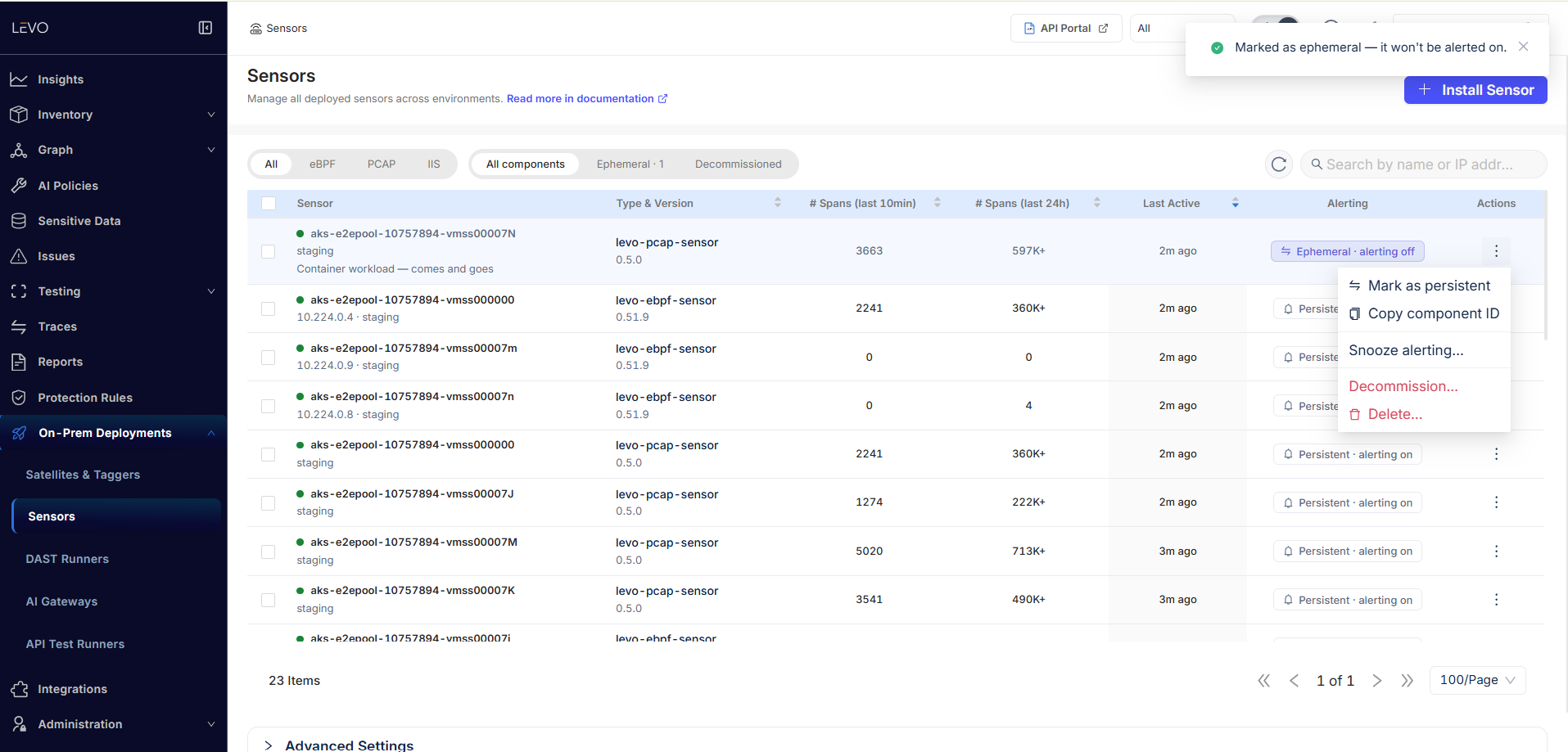Toggle the select-all sensors checkbox

coord(269,203)
